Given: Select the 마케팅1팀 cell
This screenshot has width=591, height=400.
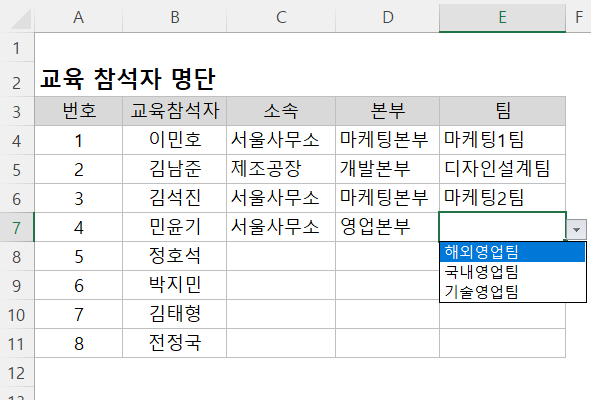Looking at the screenshot, I should coord(502,140).
